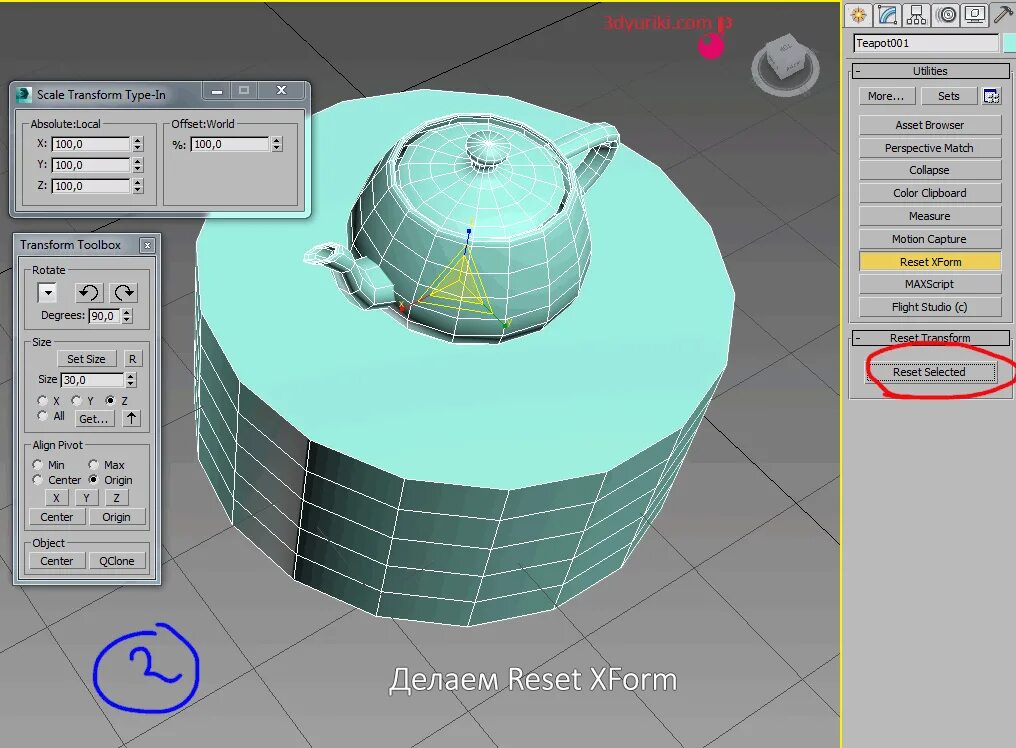Open the Flight Studio (c) utility
The height and width of the screenshot is (748, 1016).
pos(930,307)
